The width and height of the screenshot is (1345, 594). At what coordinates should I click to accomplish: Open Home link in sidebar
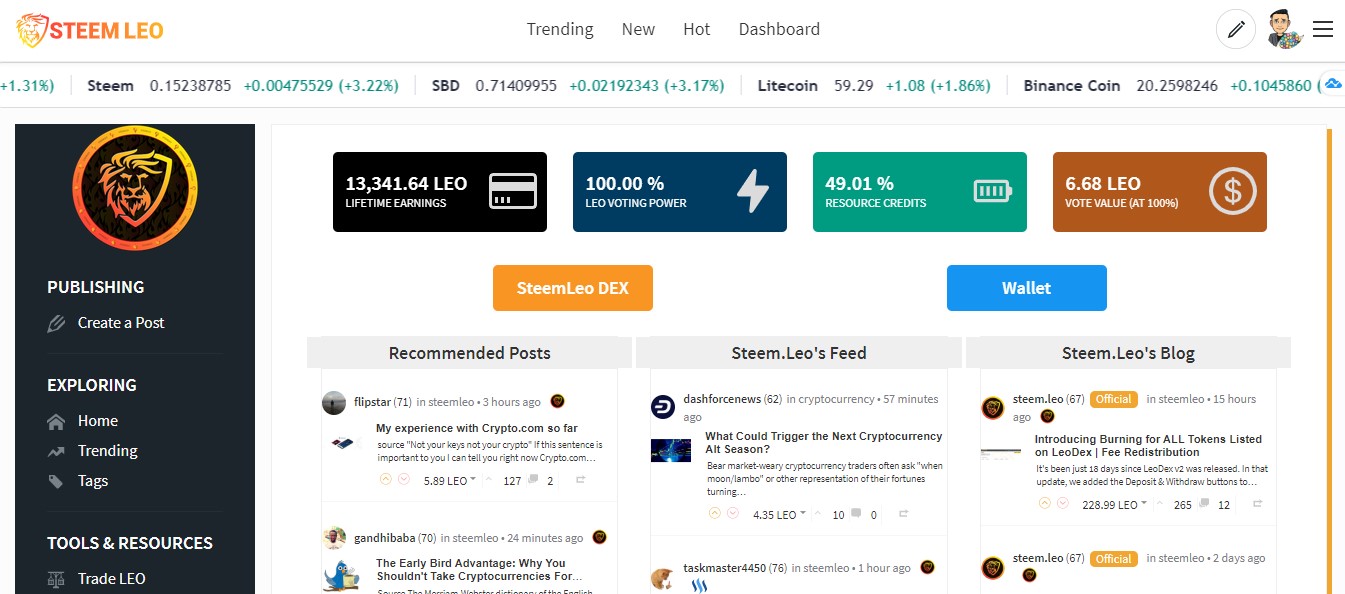coord(98,421)
